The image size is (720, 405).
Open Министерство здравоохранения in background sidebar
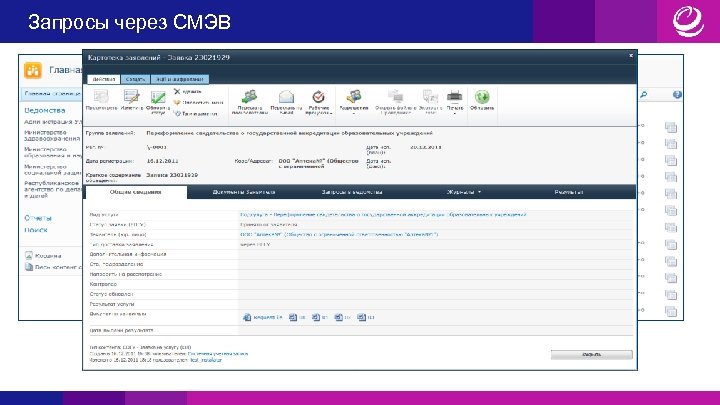coord(52,135)
